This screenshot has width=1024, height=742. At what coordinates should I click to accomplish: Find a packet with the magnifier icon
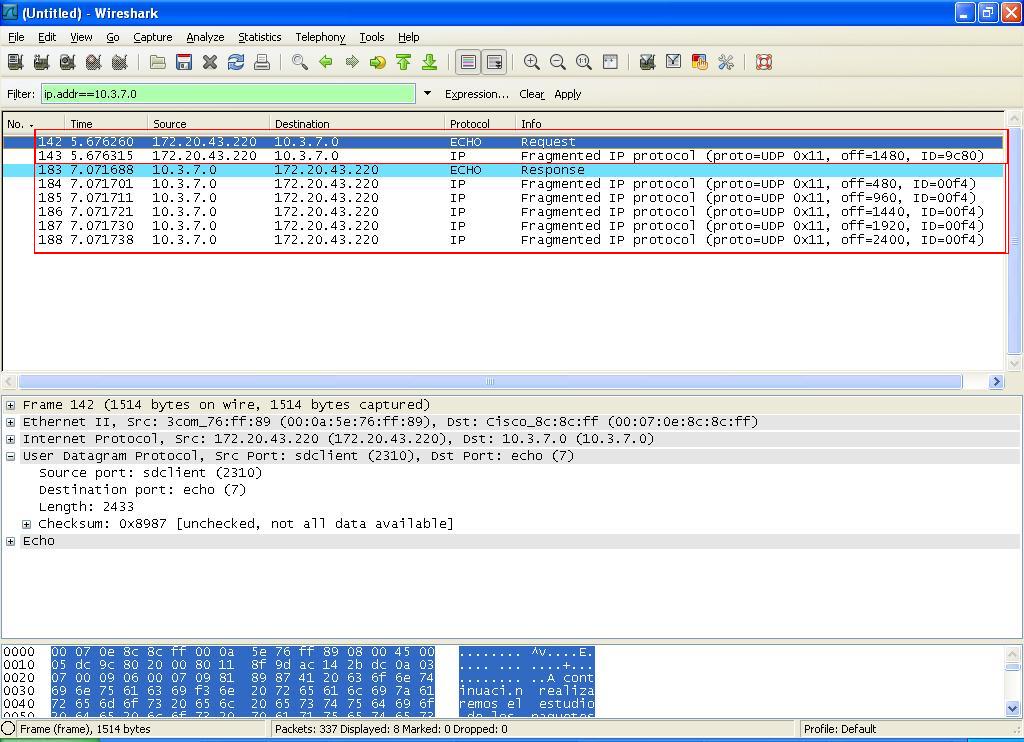(300, 62)
